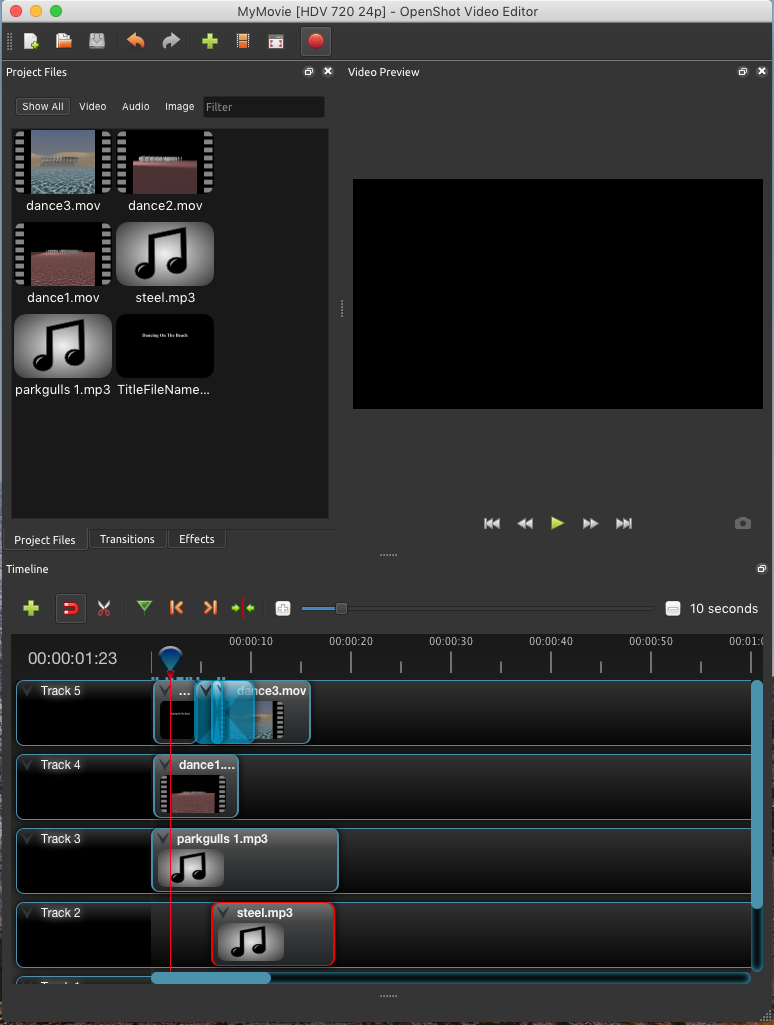The image size is (774, 1025).
Task: Select the dance3.mov thumbnail in Project Files
Action: [x=63, y=161]
